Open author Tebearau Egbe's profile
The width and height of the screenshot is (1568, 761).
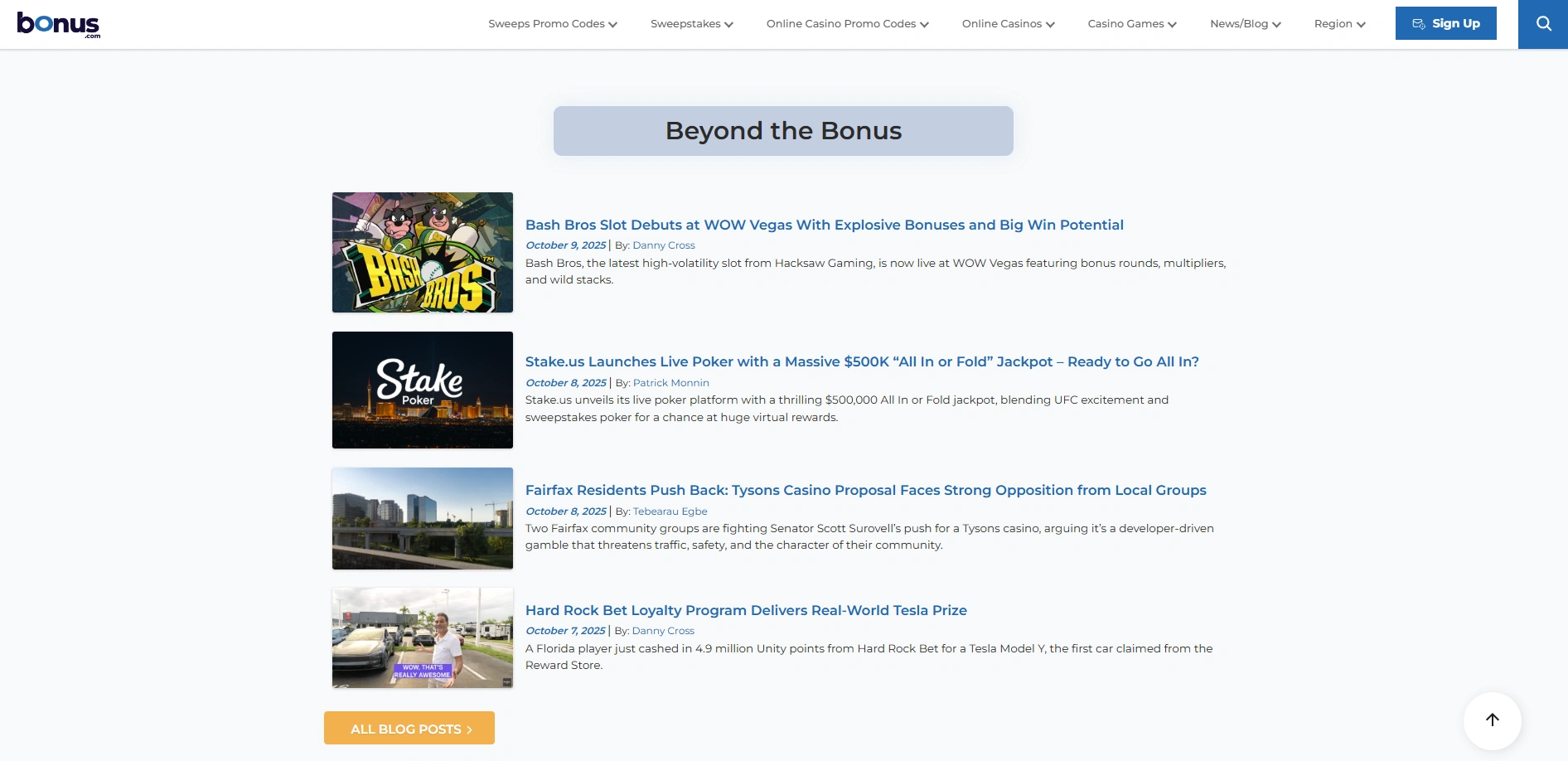[x=670, y=511]
